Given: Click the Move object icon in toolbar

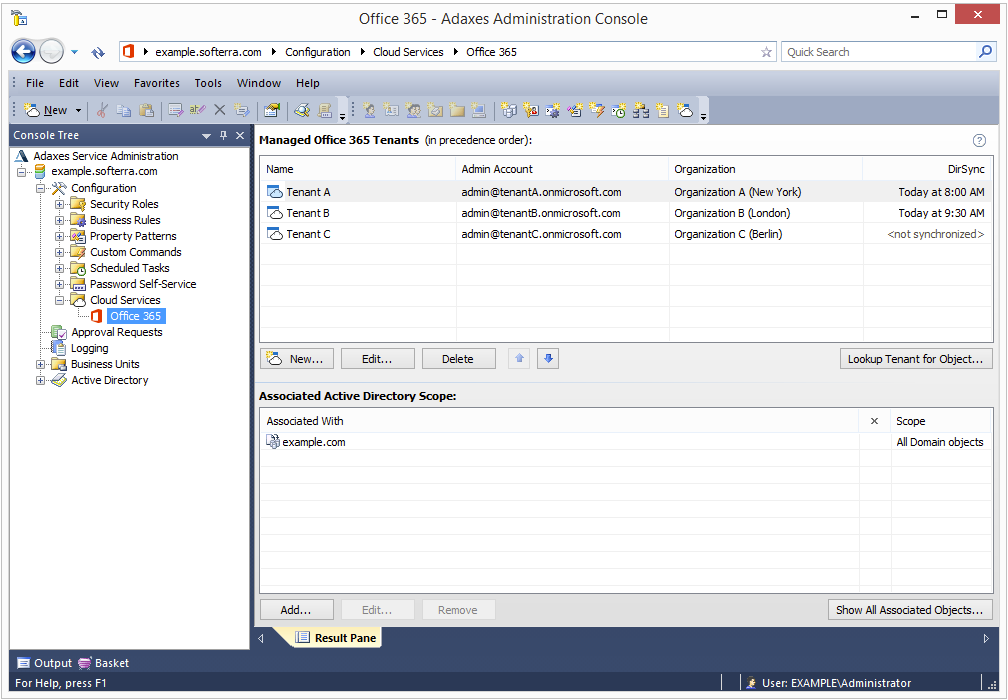Looking at the screenshot, I should (242, 111).
